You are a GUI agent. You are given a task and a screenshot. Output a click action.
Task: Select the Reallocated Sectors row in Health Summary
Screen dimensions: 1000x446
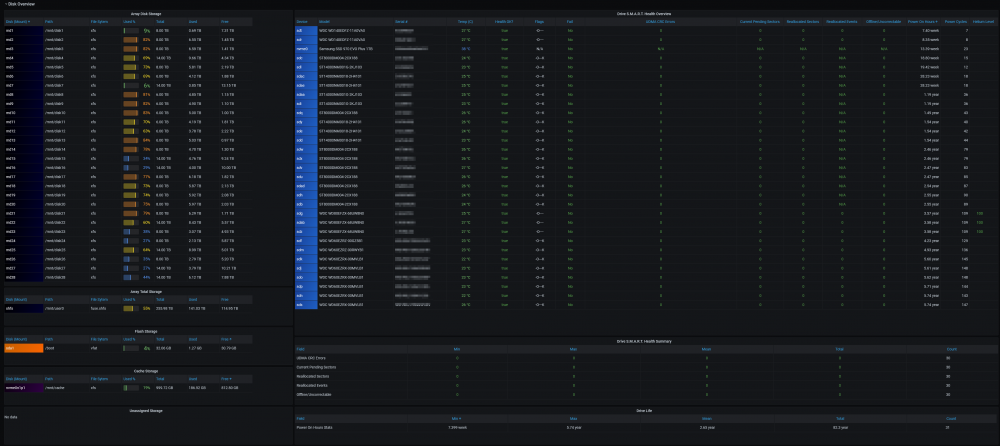click(646, 376)
